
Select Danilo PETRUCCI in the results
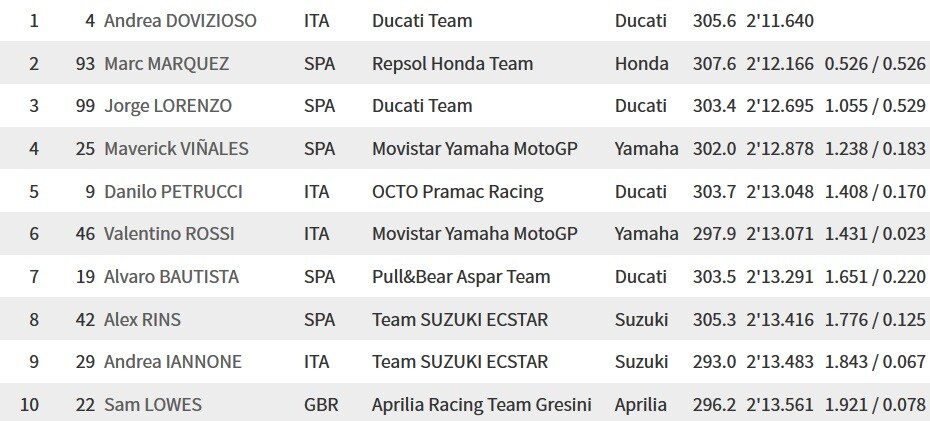pos(173,192)
